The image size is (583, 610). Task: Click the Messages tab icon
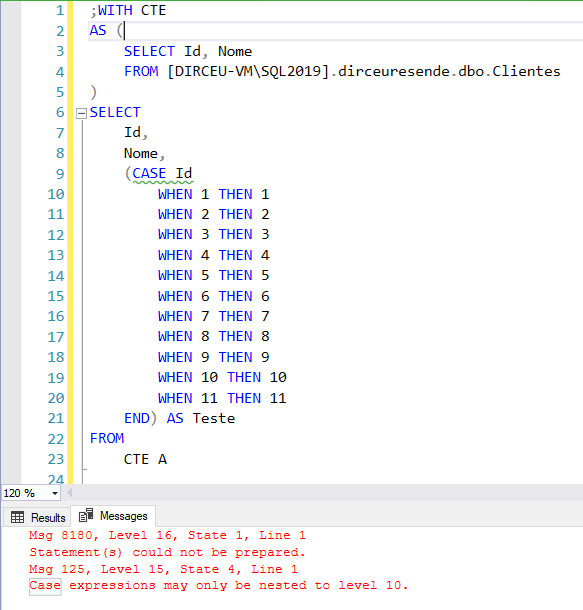[x=86, y=515]
